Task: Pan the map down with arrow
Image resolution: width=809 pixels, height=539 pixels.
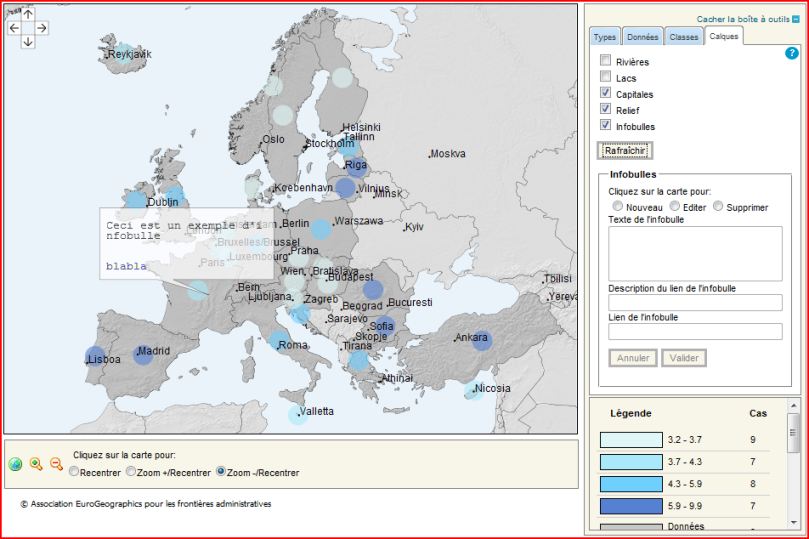Action: [28, 42]
